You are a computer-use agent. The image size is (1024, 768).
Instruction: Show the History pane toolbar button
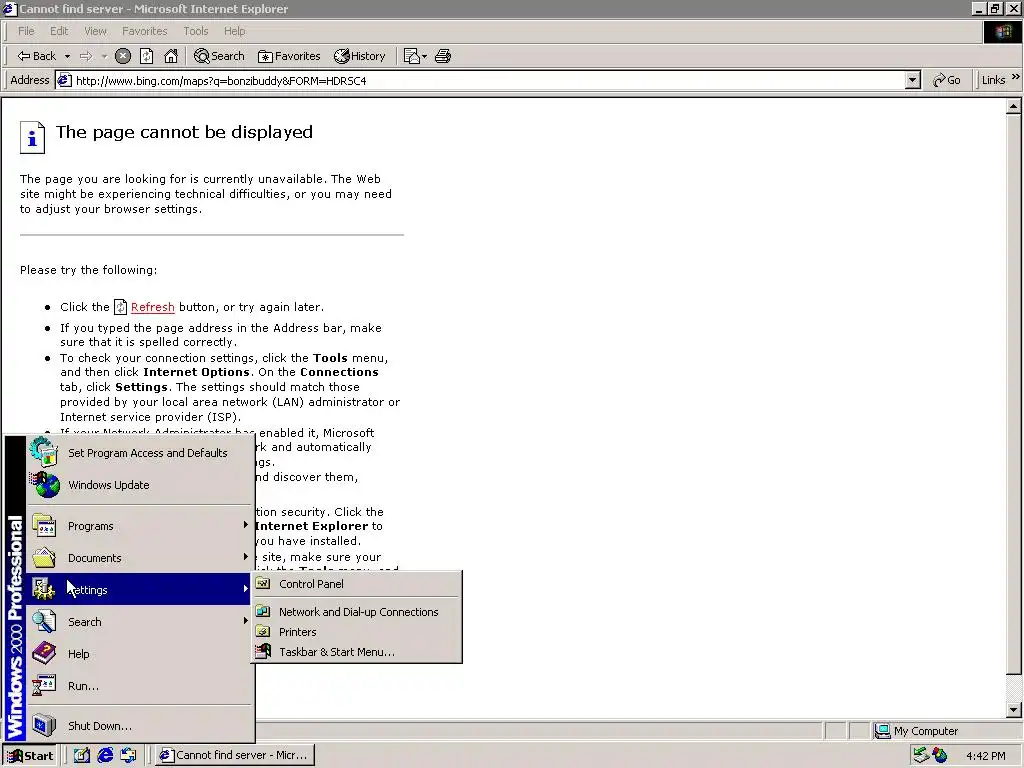pyautogui.click(x=360, y=56)
